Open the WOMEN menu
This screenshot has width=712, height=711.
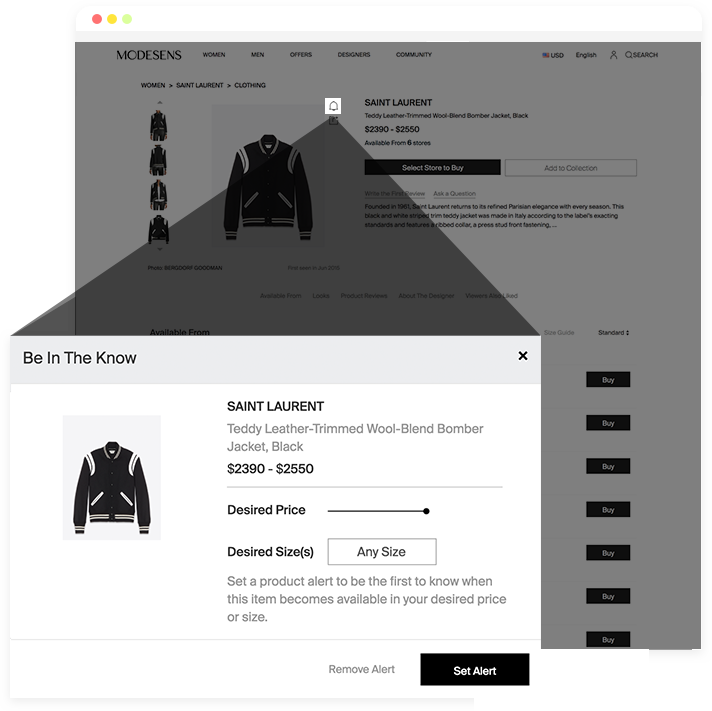[214, 54]
